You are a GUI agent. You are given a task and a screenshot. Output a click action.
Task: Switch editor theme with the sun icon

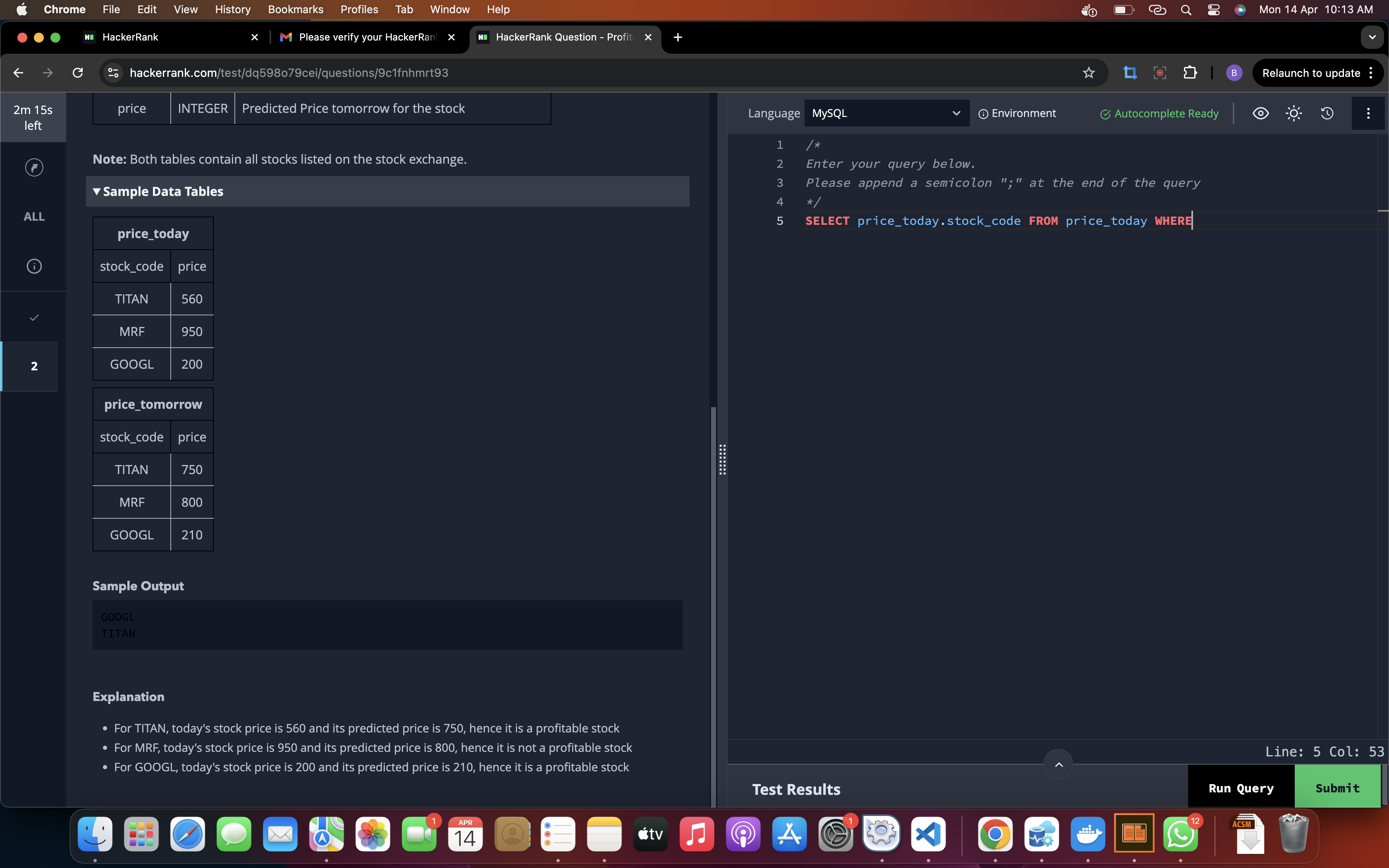coord(1294,113)
